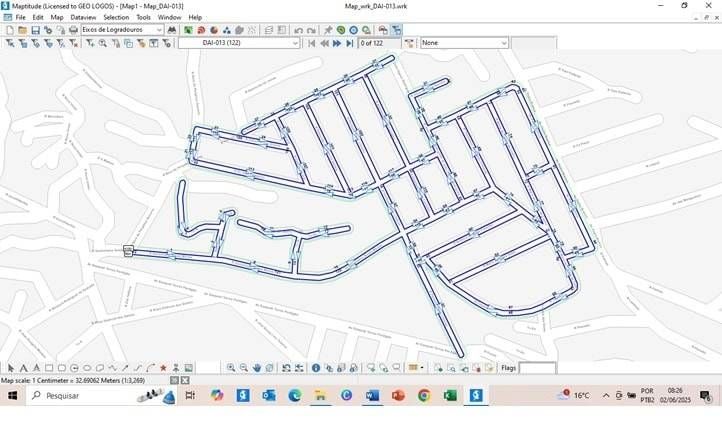Open the Dataview menu
Viewport: 722px width, 446px height.
pos(83,17)
